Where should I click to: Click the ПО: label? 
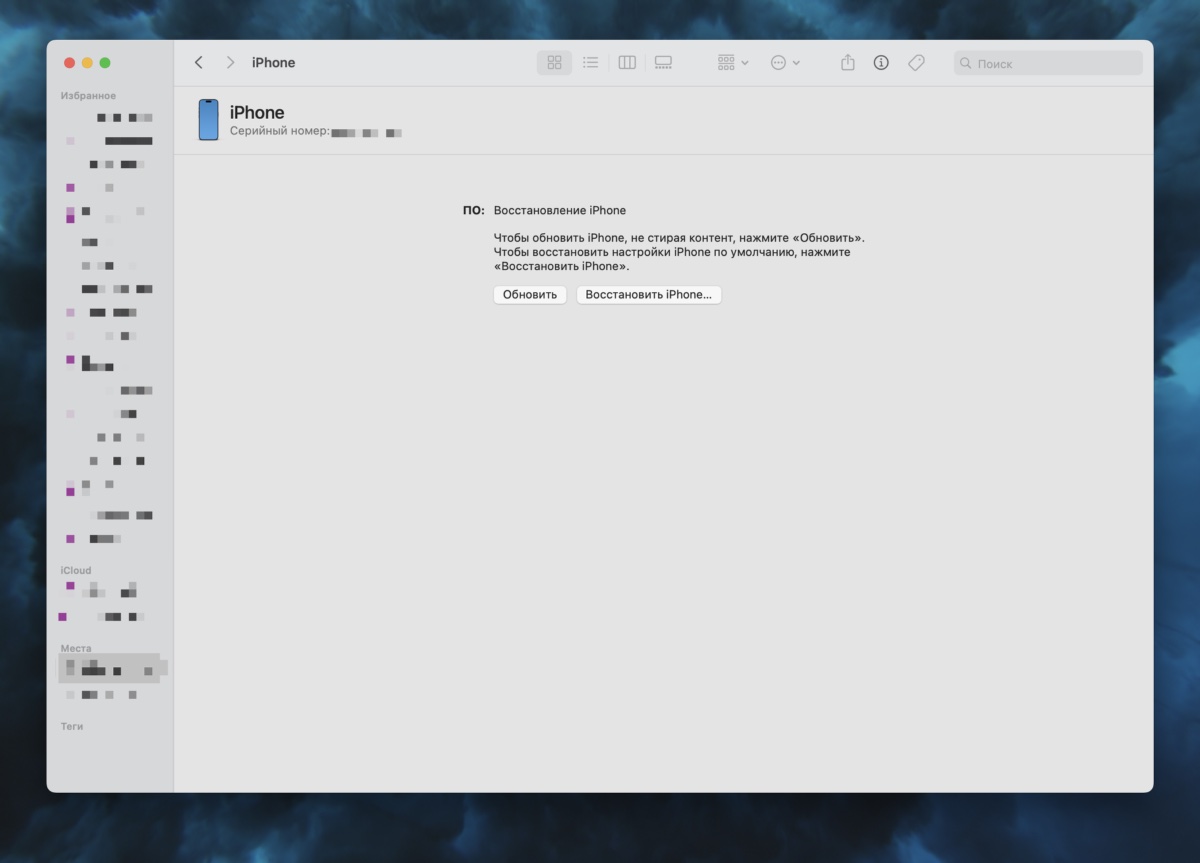pyautogui.click(x=474, y=211)
